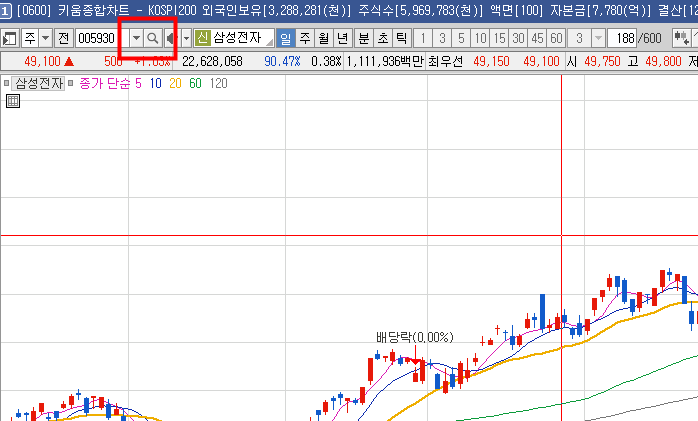Select the 일 daily chart period
Image resolution: width=698 pixels, height=421 pixels.
coord(285,39)
